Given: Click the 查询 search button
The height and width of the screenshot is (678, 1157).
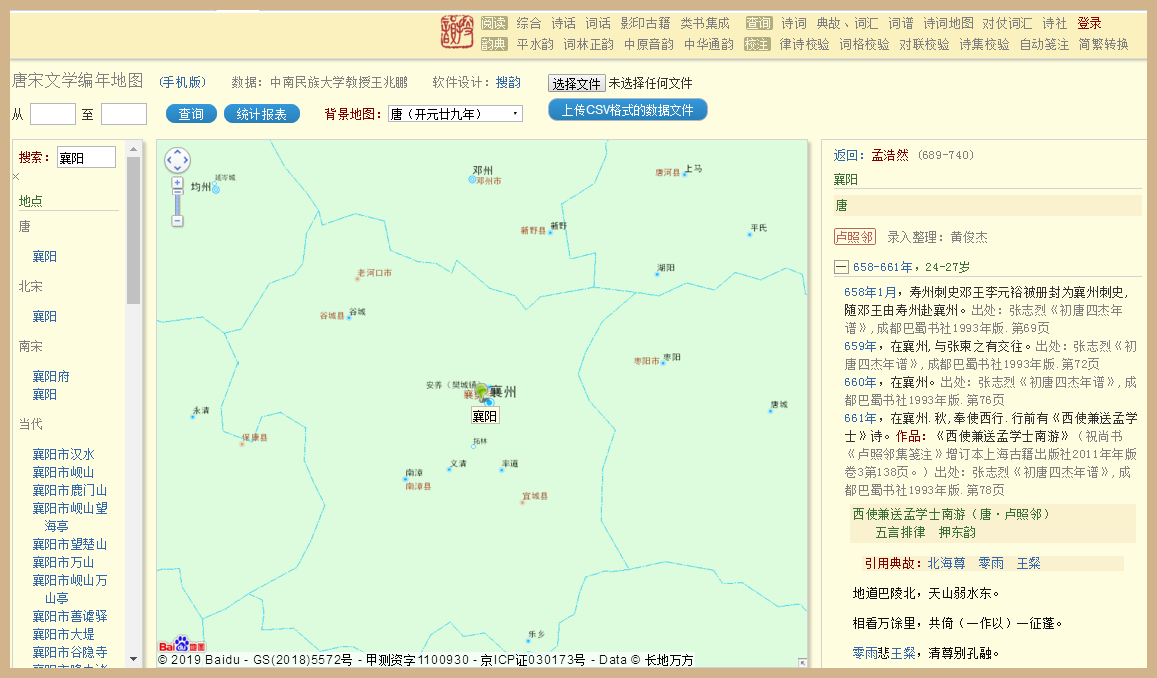Looking at the screenshot, I should click(190, 113).
